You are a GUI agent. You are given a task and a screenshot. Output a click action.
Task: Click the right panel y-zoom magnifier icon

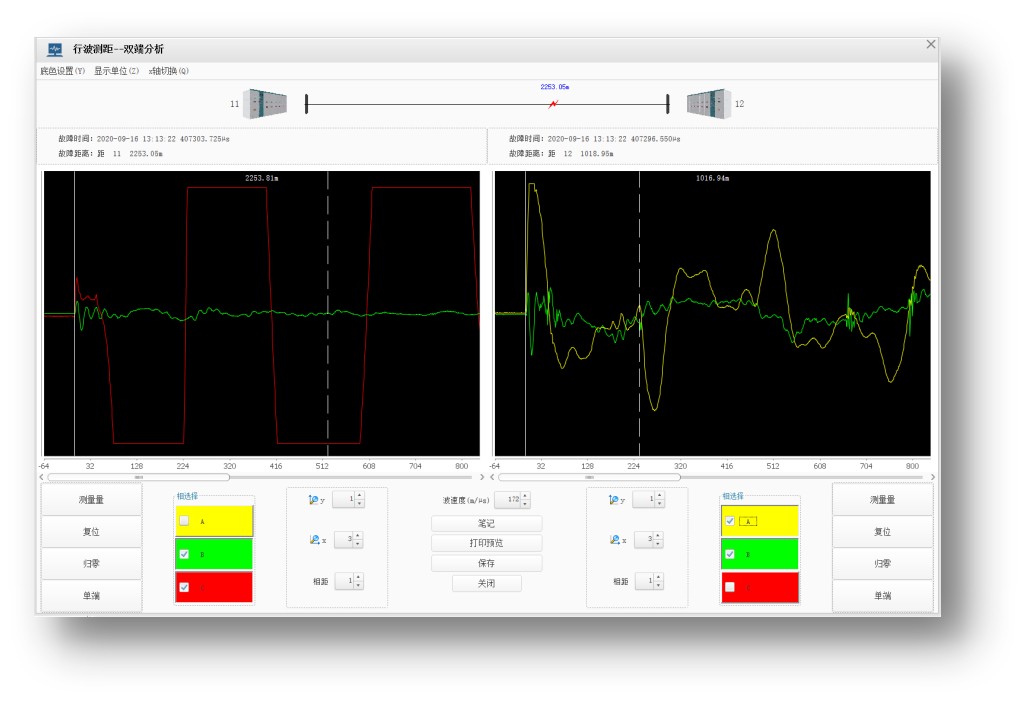pyautogui.click(x=613, y=500)
